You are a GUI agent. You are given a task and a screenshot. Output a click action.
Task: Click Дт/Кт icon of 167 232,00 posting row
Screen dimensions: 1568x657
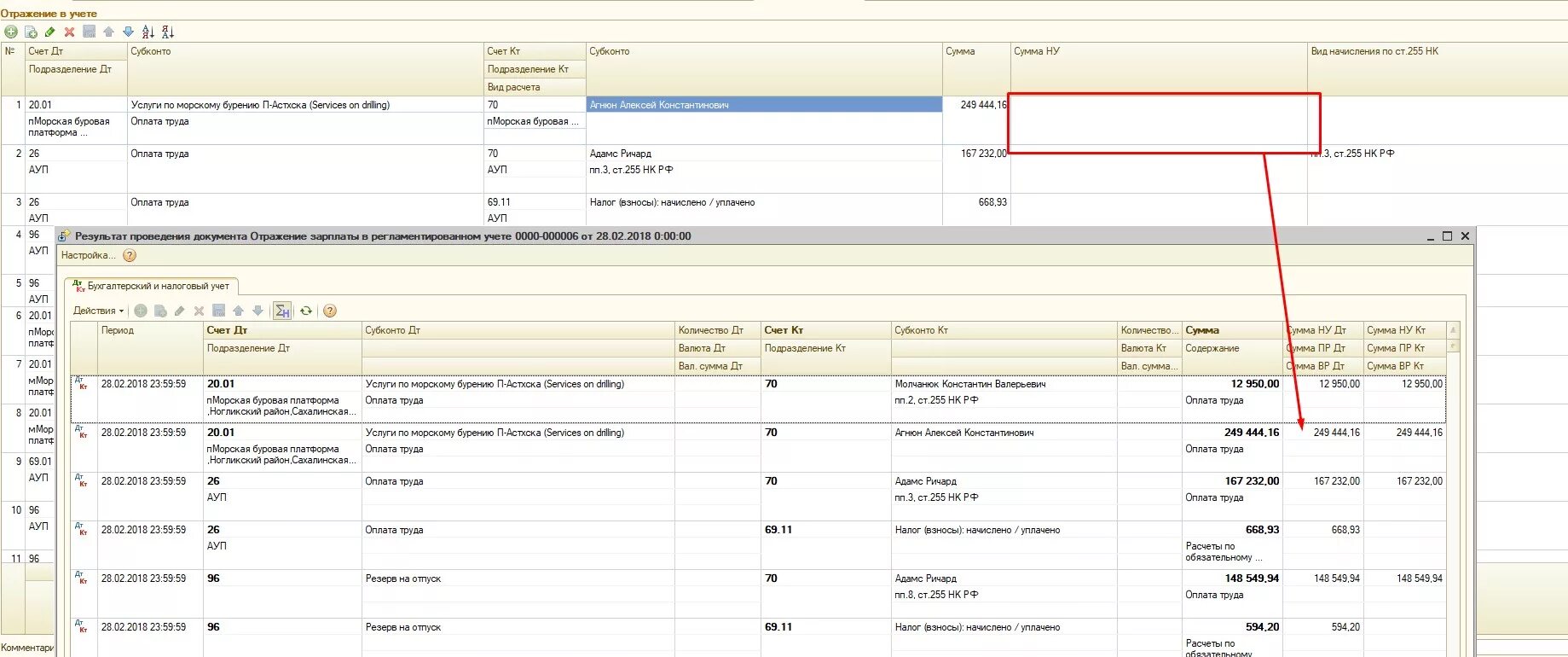[81, 480]
